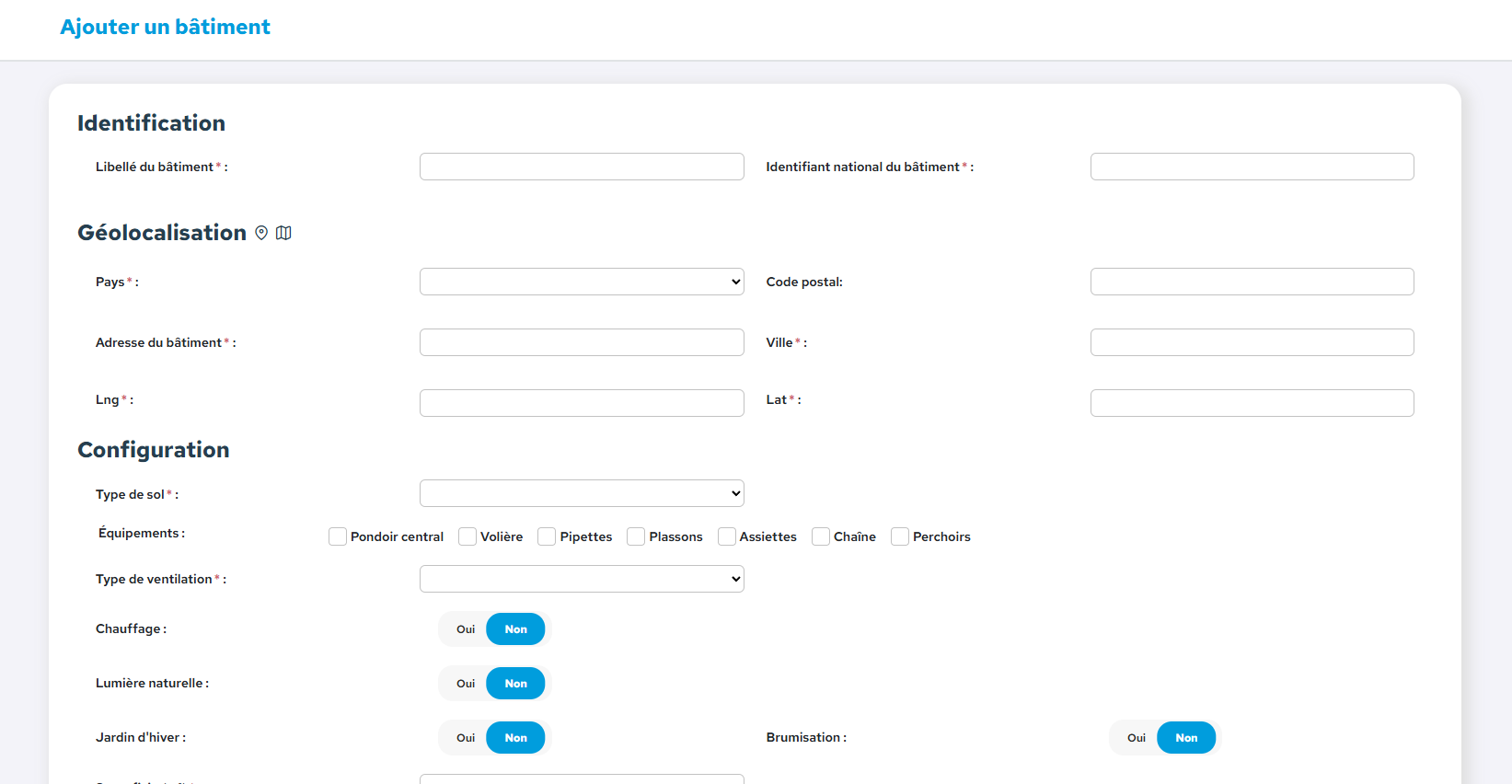Click the Ville input field

(1252, 342)
